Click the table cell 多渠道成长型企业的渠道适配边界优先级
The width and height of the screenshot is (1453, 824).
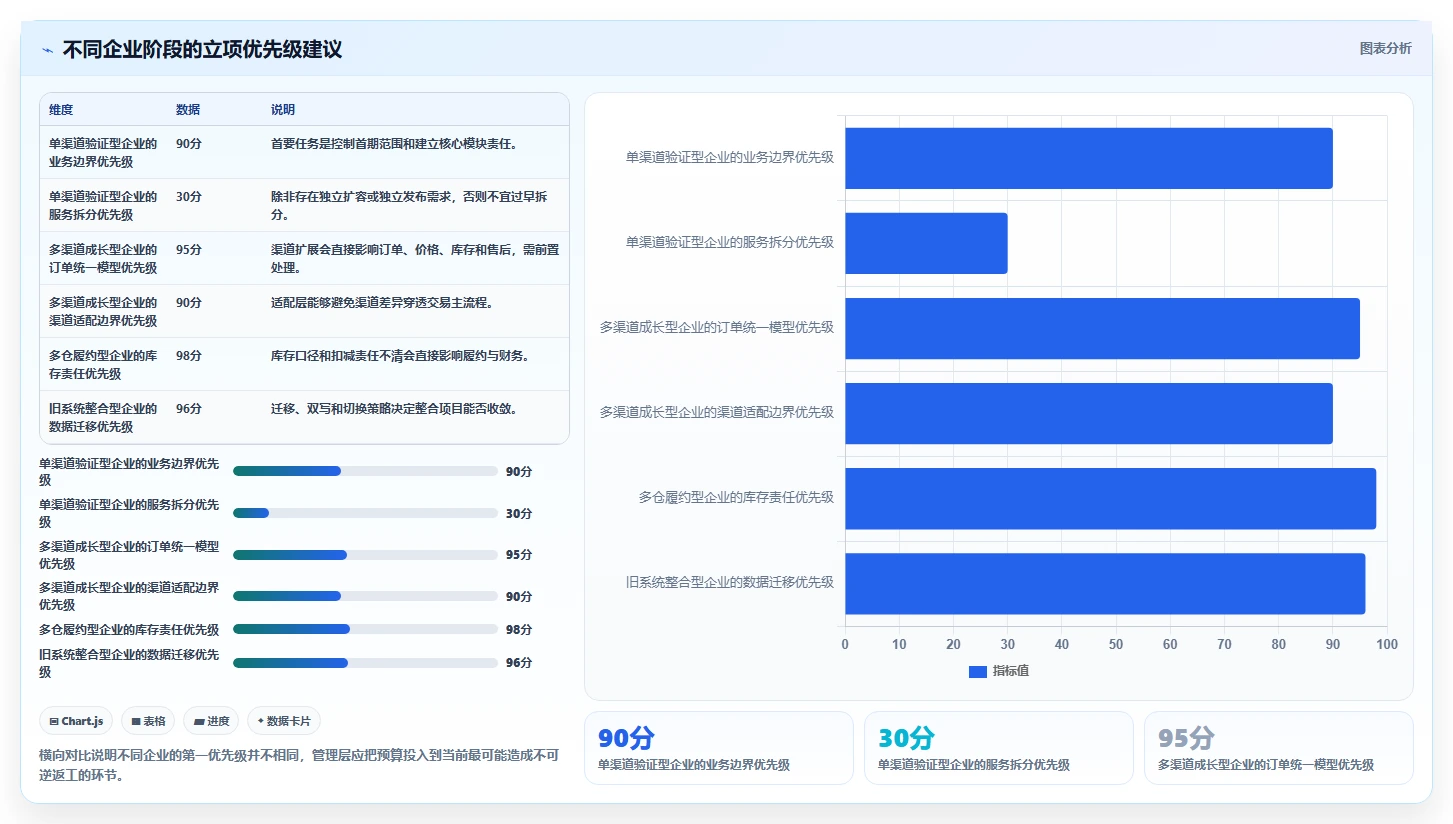pos(103,311)
